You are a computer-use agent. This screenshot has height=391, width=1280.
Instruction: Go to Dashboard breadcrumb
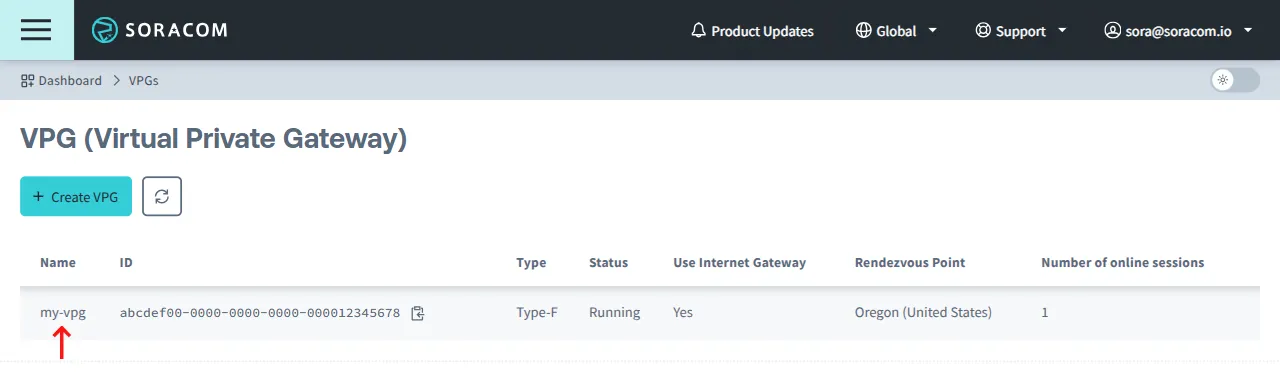pyautogui.click(x=61, y=80)
